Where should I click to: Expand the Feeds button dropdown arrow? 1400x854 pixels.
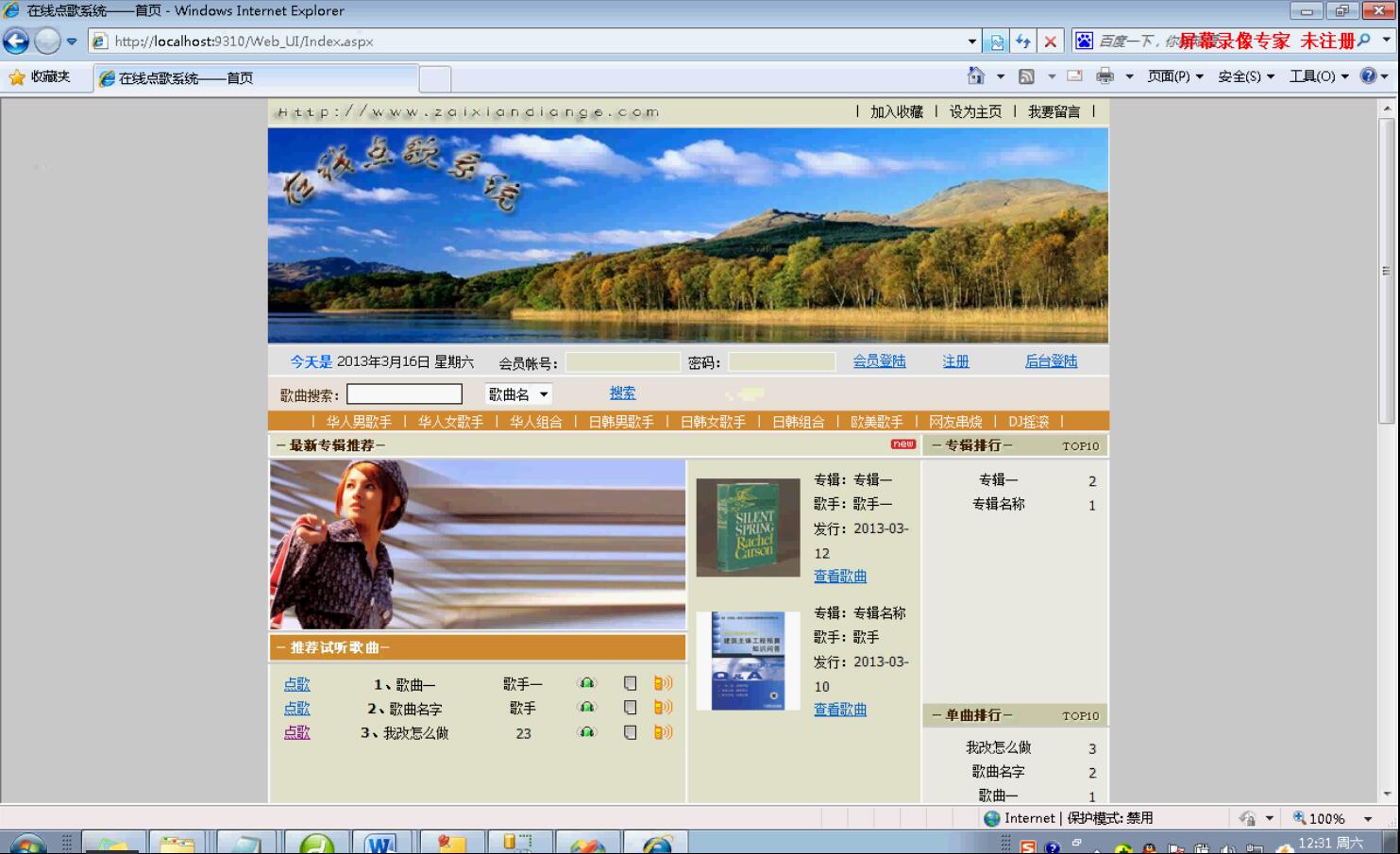point(1051,76)
